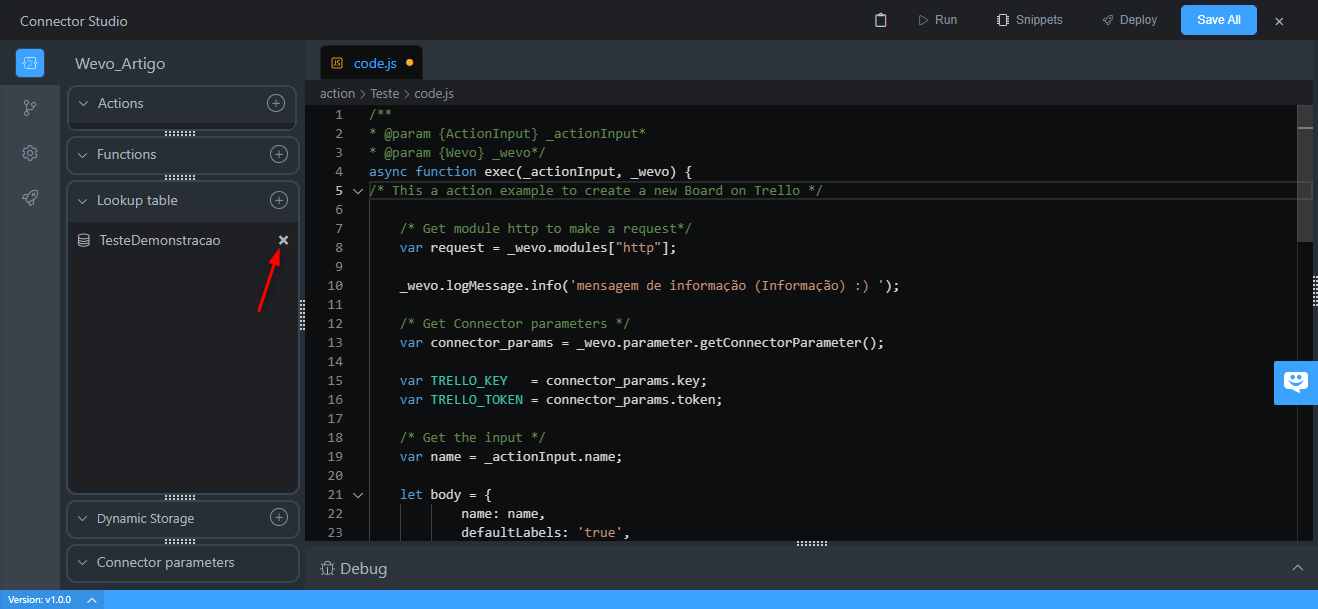Select TesteDemonstracao in the lookup table list

point(159,240)
